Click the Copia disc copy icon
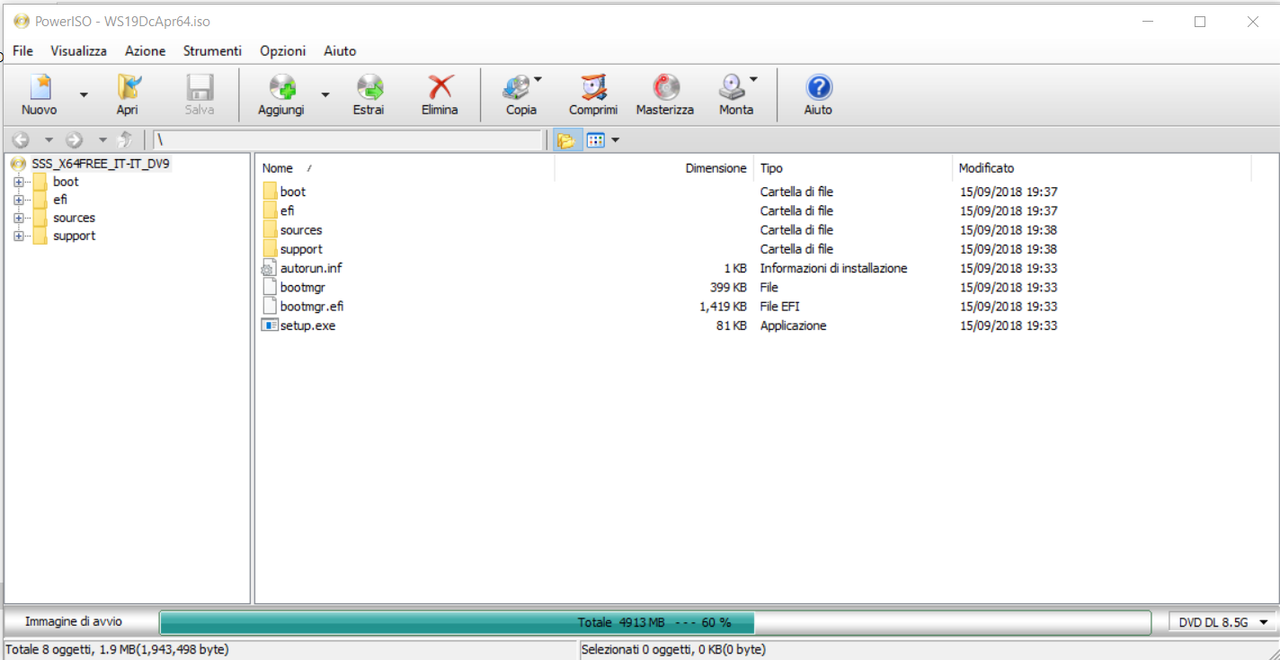The image size is (1280, 660). click(517, 87)
